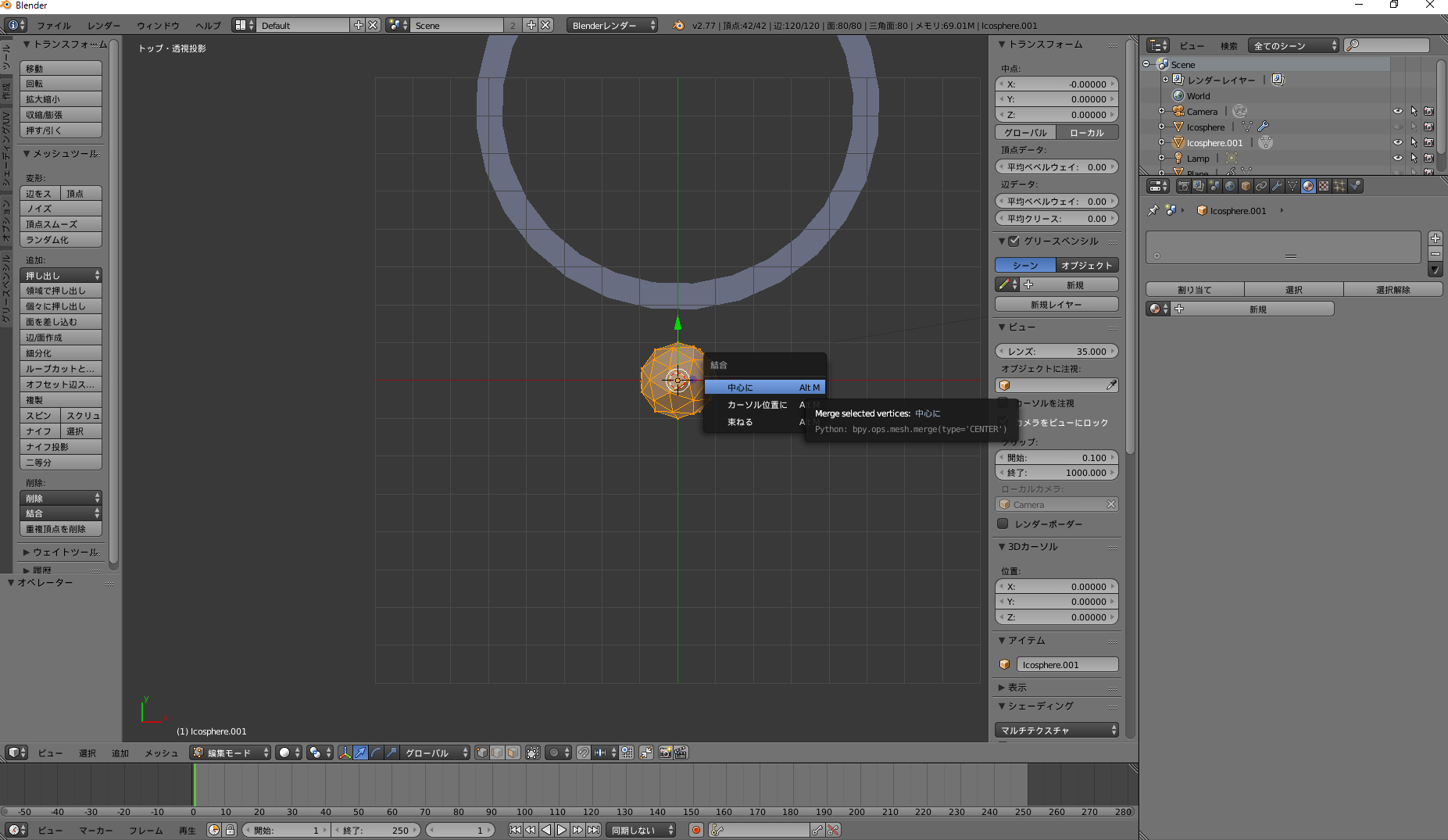Choose 'At Center' merge option
This screenshot has height=840, width=1448.
764,387
